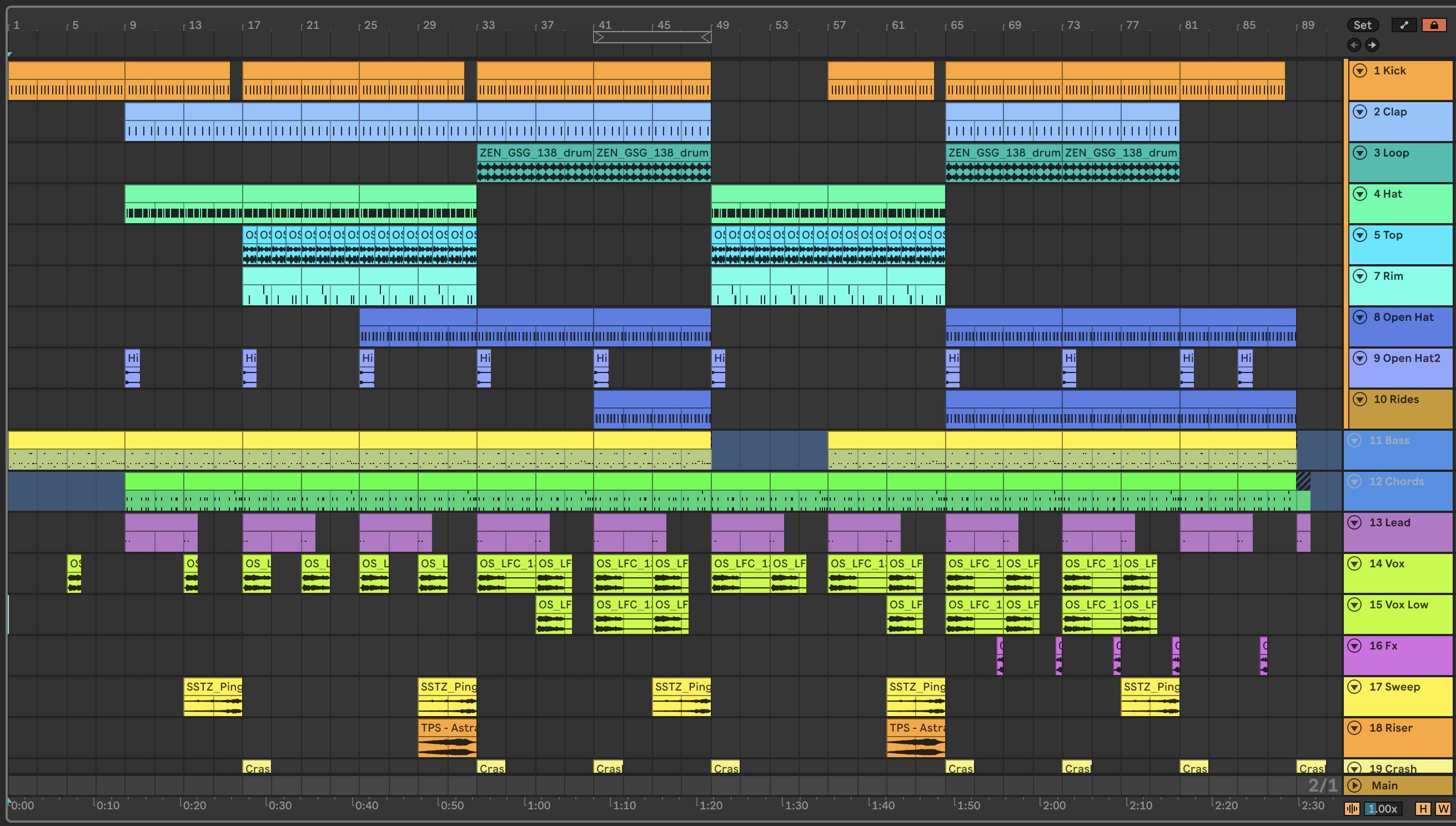The image size is (1456, 826).
Task: Toggle the automation mode button
Action: click(1404, 25)
